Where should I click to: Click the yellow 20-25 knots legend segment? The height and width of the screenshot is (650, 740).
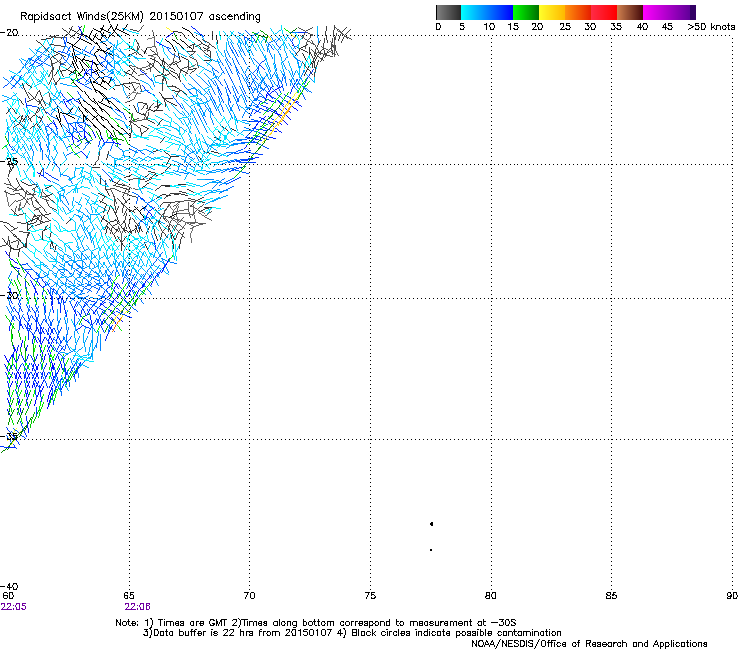(x=552, y=12)
